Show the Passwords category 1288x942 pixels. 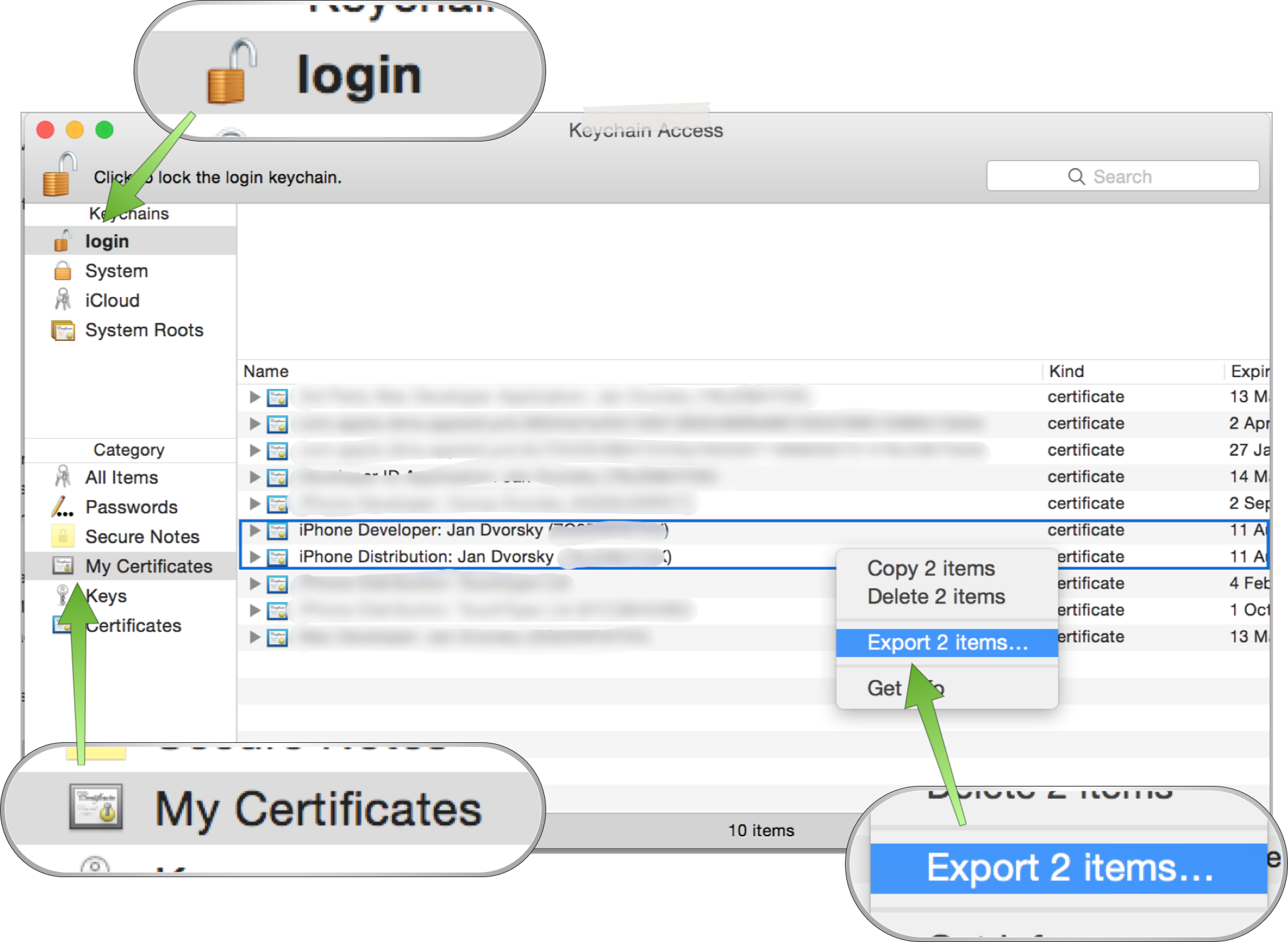tap(130, 507)
